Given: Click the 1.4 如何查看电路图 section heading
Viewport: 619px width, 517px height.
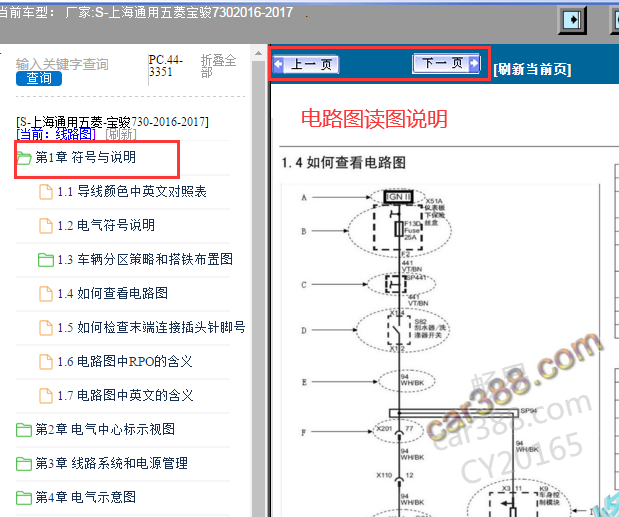Looking at the screenshot, I should pyautogui.click(x=343, y=162).
